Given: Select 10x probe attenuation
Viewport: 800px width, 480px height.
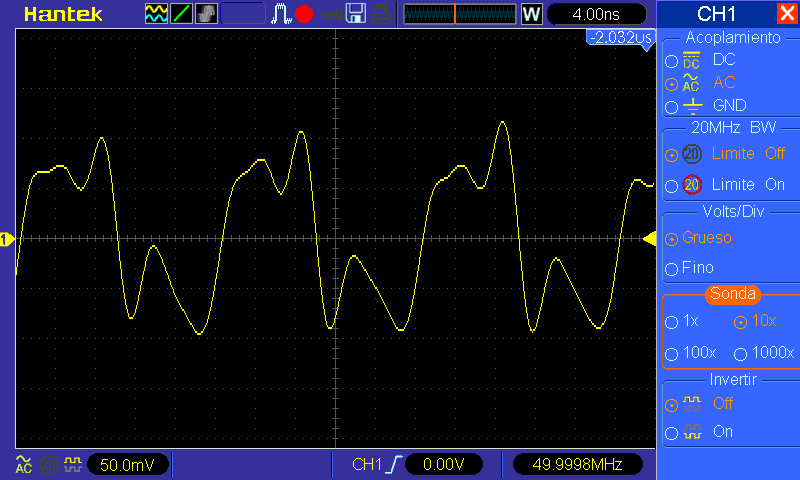Looking at the screenshot, I should point(740,322).
